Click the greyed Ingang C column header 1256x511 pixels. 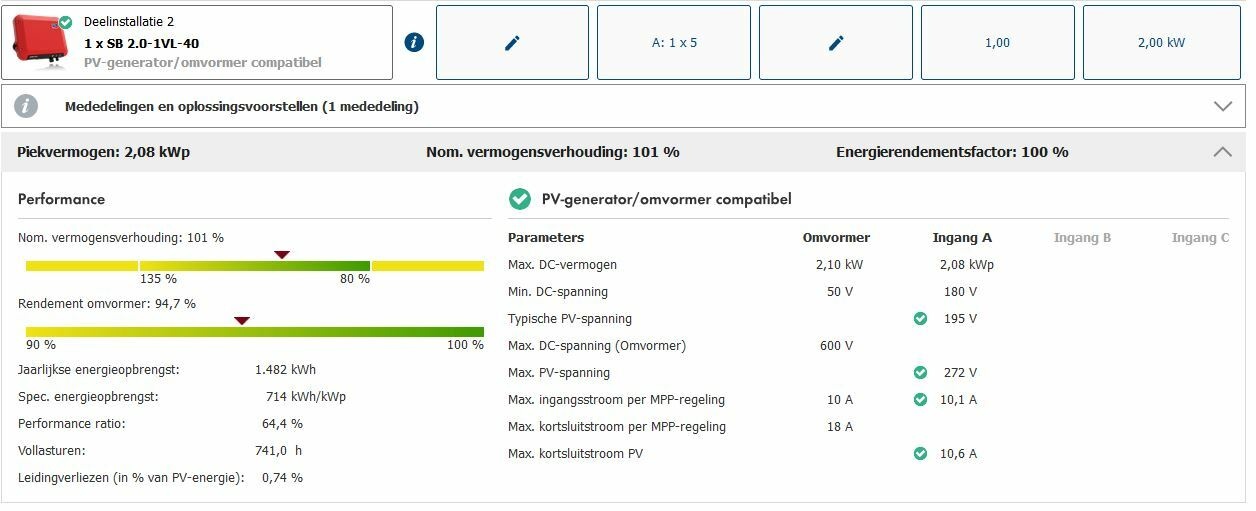click(1200, 238)
